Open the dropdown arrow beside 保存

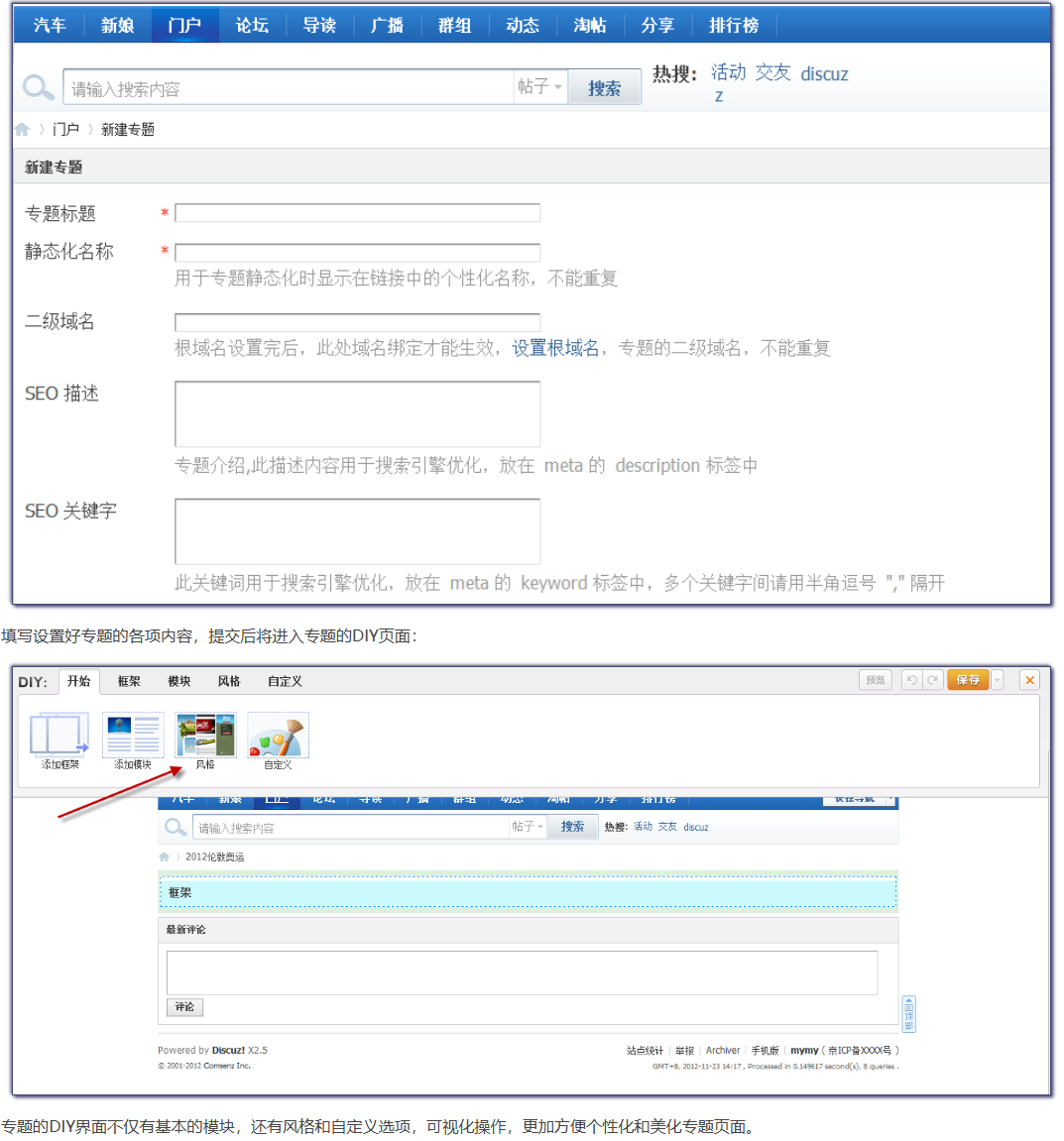pos(998,680)
